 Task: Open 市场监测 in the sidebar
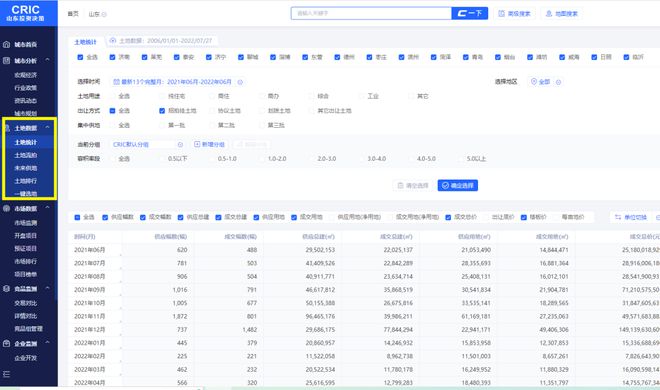[x=26, y=223]
